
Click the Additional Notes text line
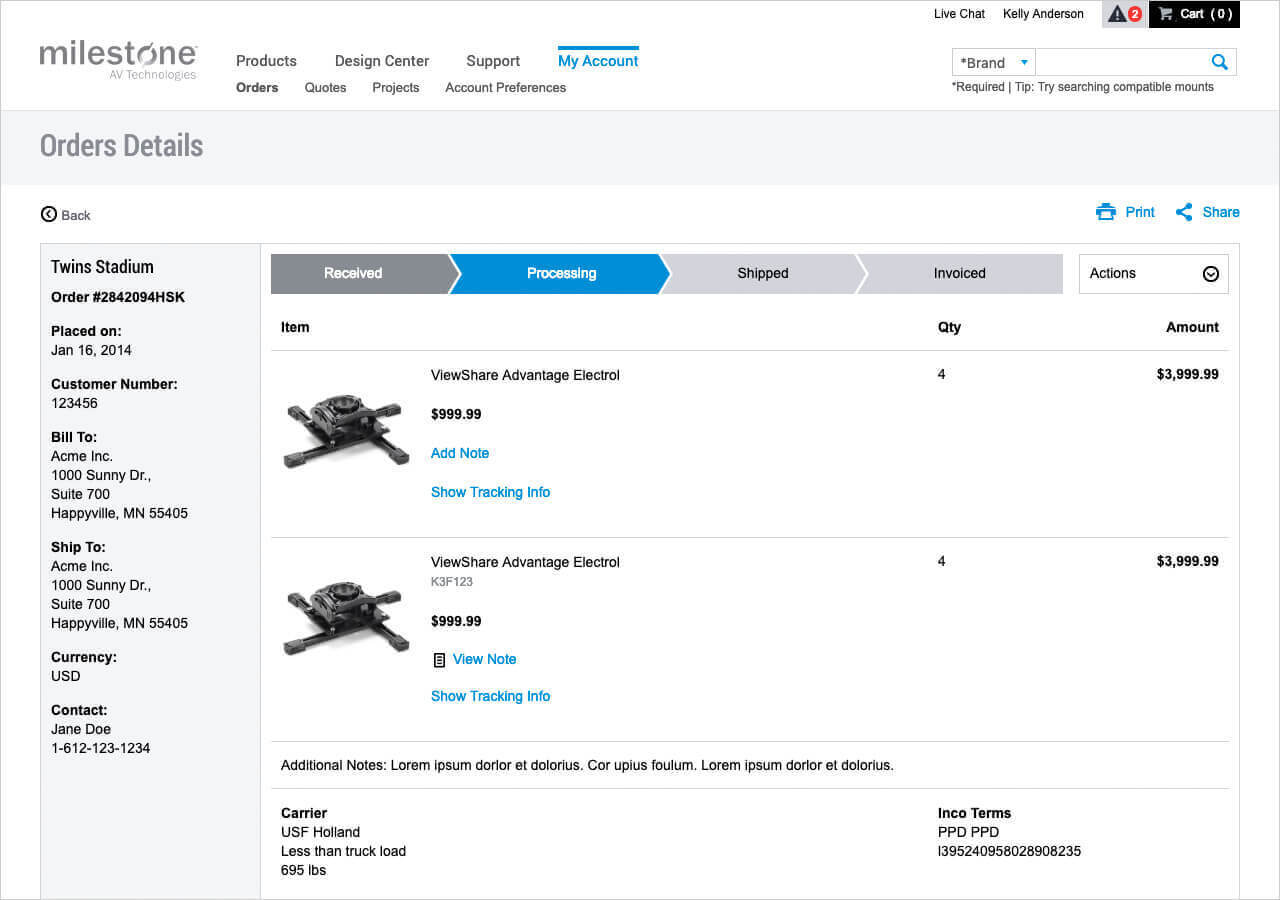point(587,765)
